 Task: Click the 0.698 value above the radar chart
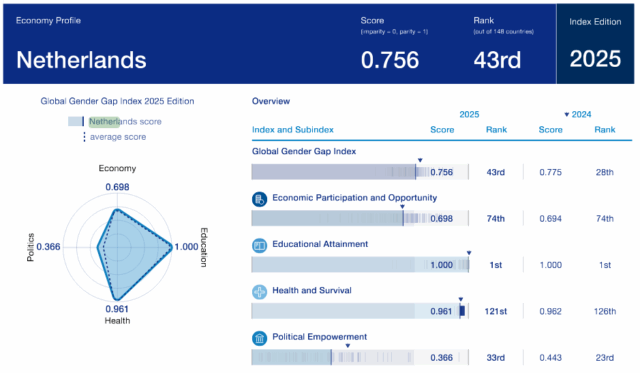(117, 187)
